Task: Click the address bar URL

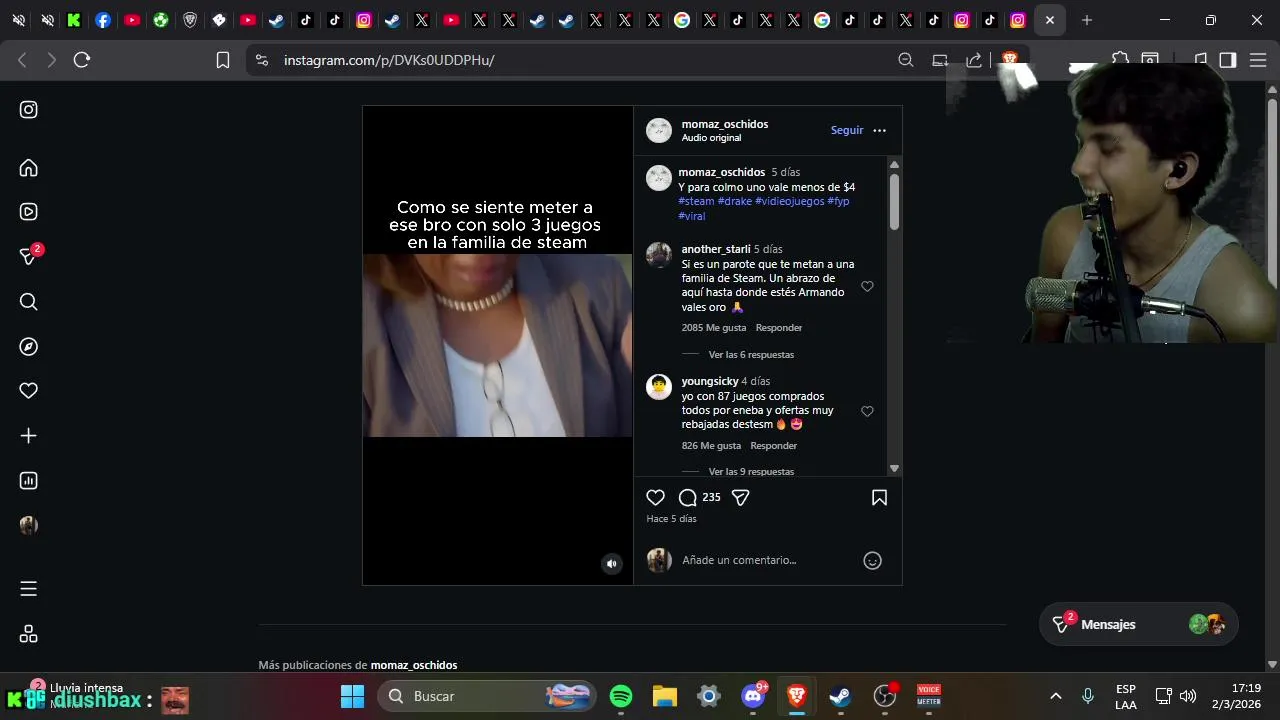Action: click(389, 60)
